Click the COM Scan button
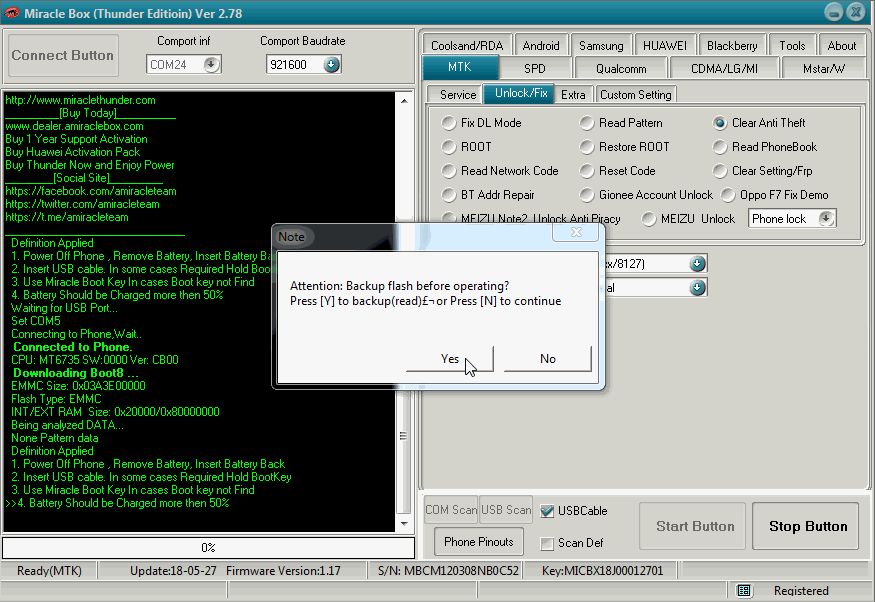This screenshot has width=875, height=602. click(x=451, y=509)
